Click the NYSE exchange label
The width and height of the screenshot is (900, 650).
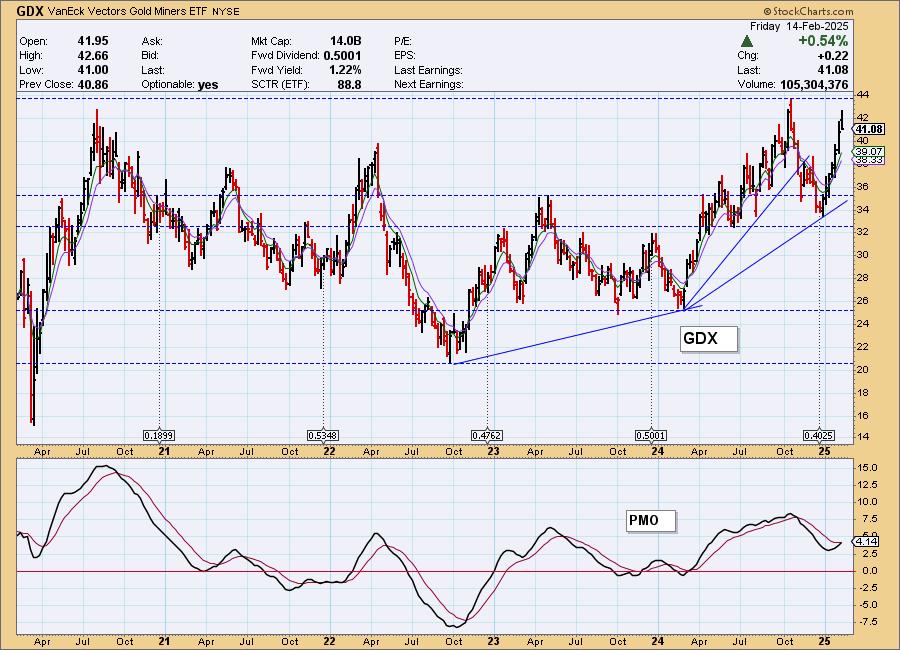(226, 11)
